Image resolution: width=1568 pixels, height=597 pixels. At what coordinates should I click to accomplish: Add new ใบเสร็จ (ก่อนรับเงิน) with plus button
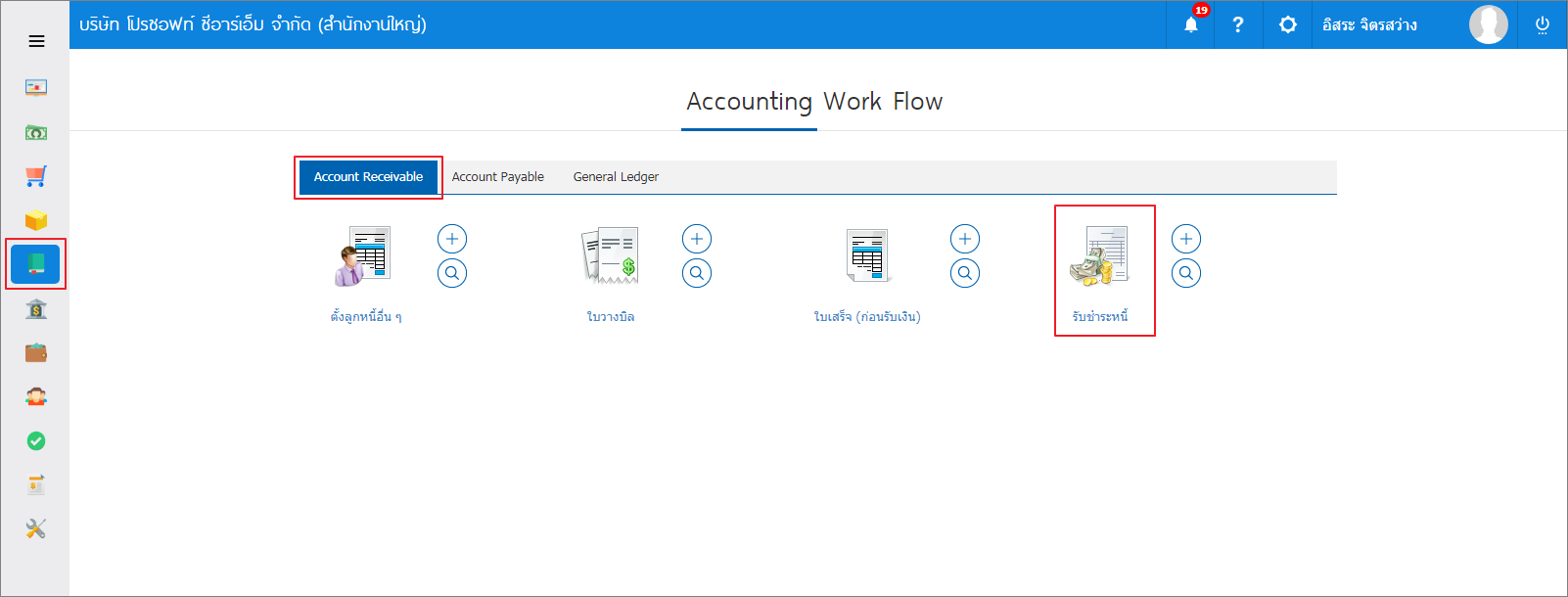[965, 239]
